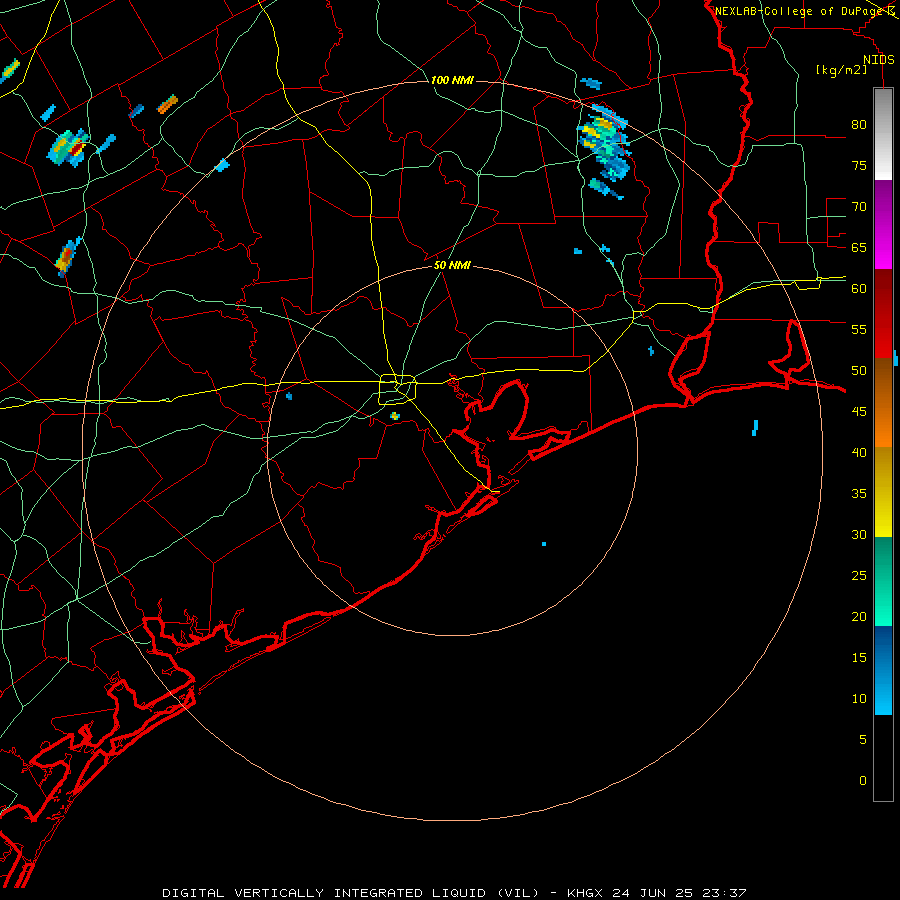Viewport: 900px width, 900px height.
Task: Select the gray-white top segment of color bar
Action: pos(883,134)
